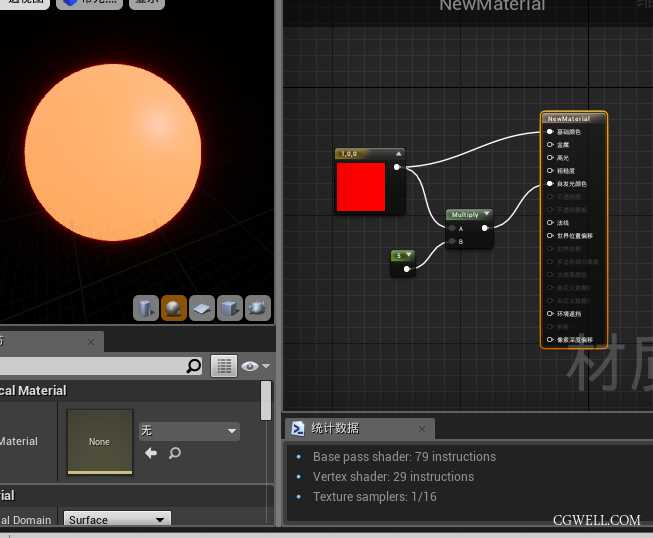Click the details panel search field
653x538 pixels.
[92, 366]
